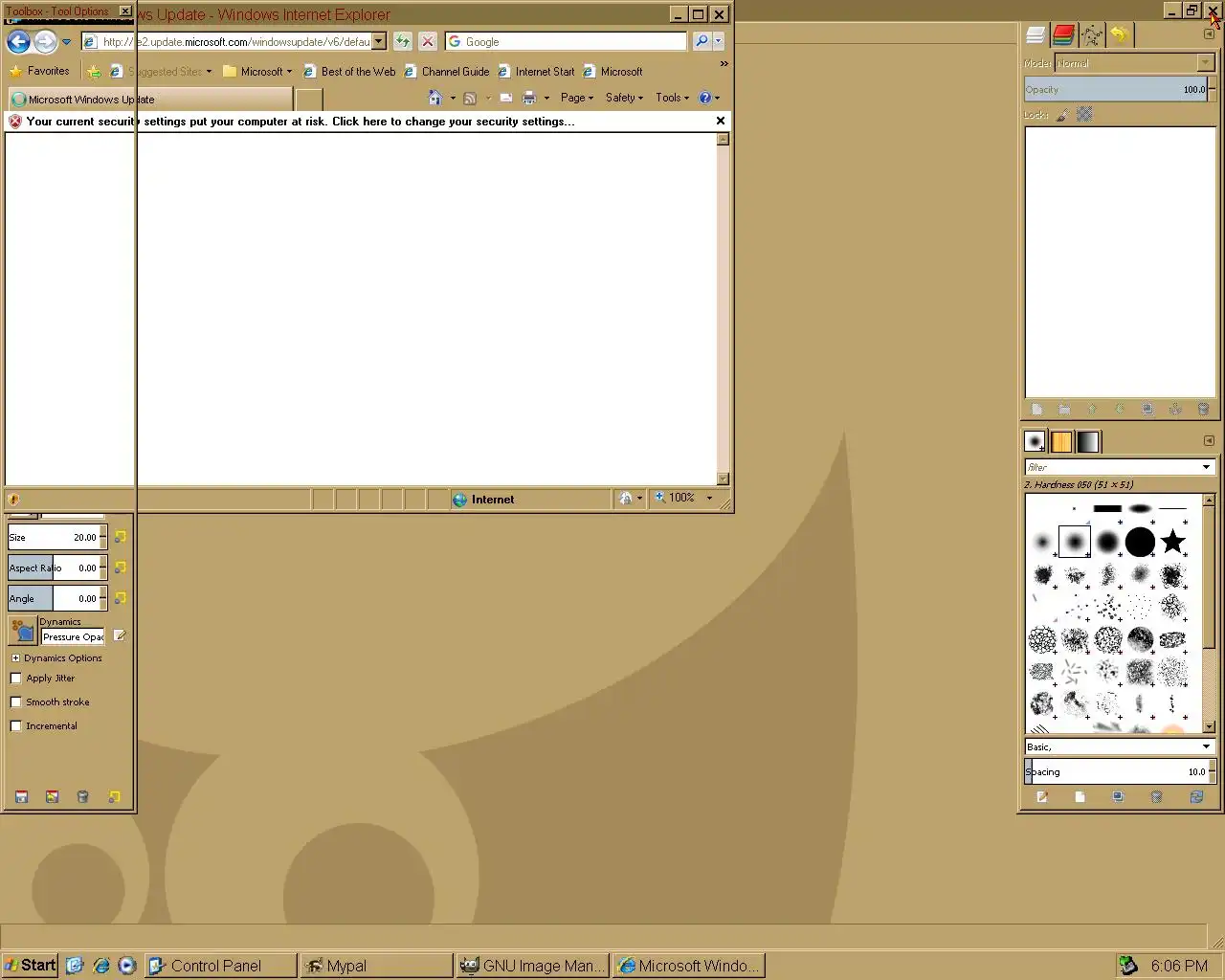Viewport: 1225px width, 980px height.
Task: Reset brush Size with its yellow link icon
Action: point(120,537)
